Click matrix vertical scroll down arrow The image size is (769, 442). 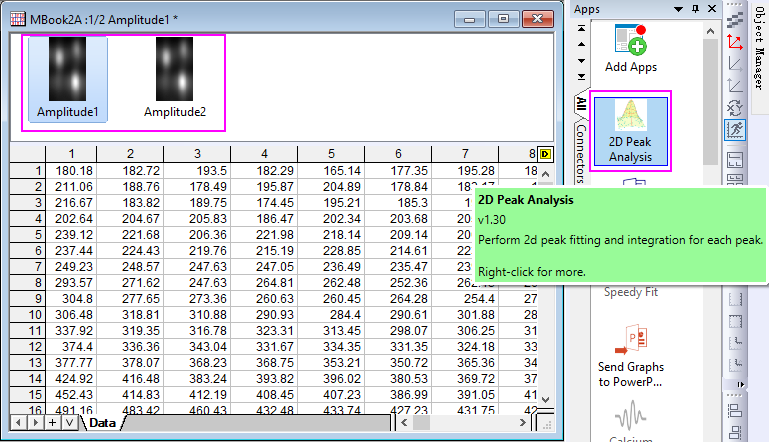coord(545,400)
